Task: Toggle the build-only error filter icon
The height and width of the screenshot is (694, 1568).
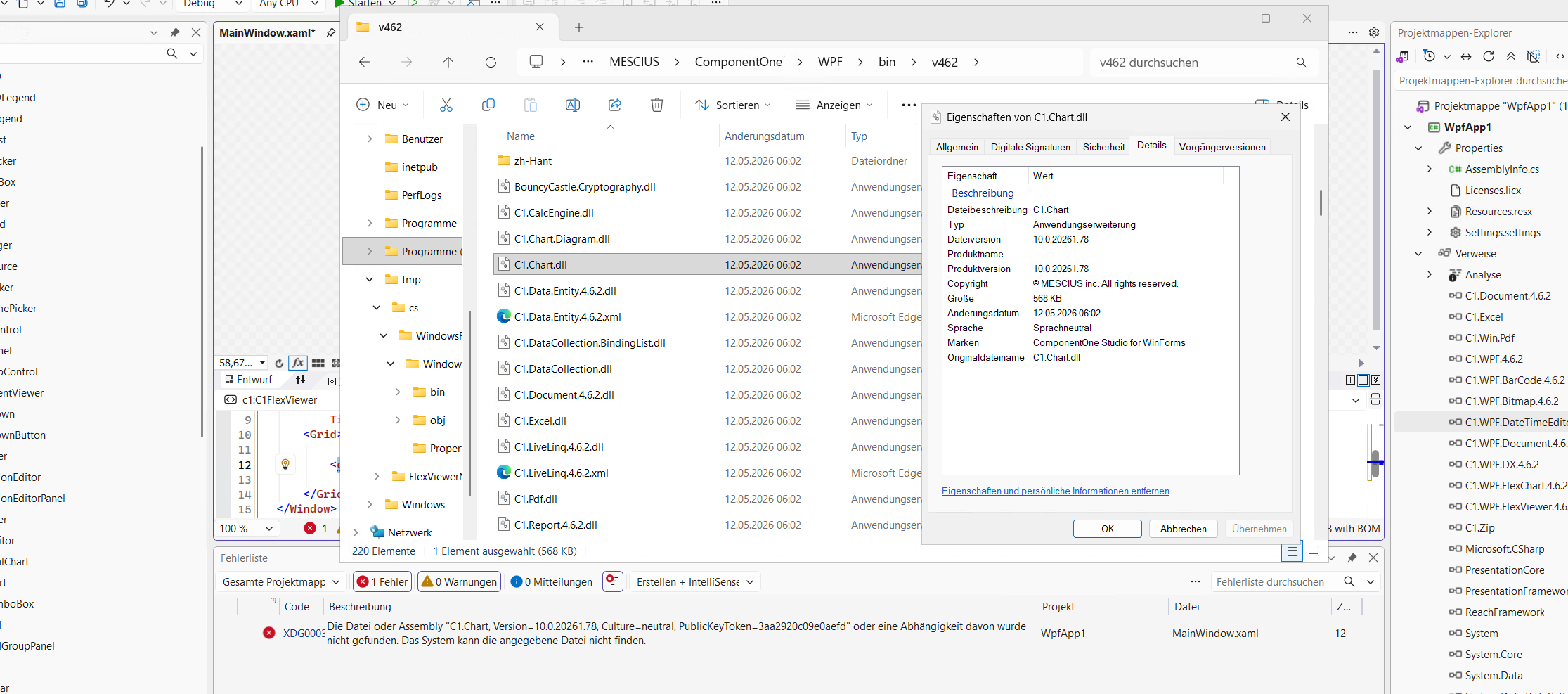Action: (613, 581)
